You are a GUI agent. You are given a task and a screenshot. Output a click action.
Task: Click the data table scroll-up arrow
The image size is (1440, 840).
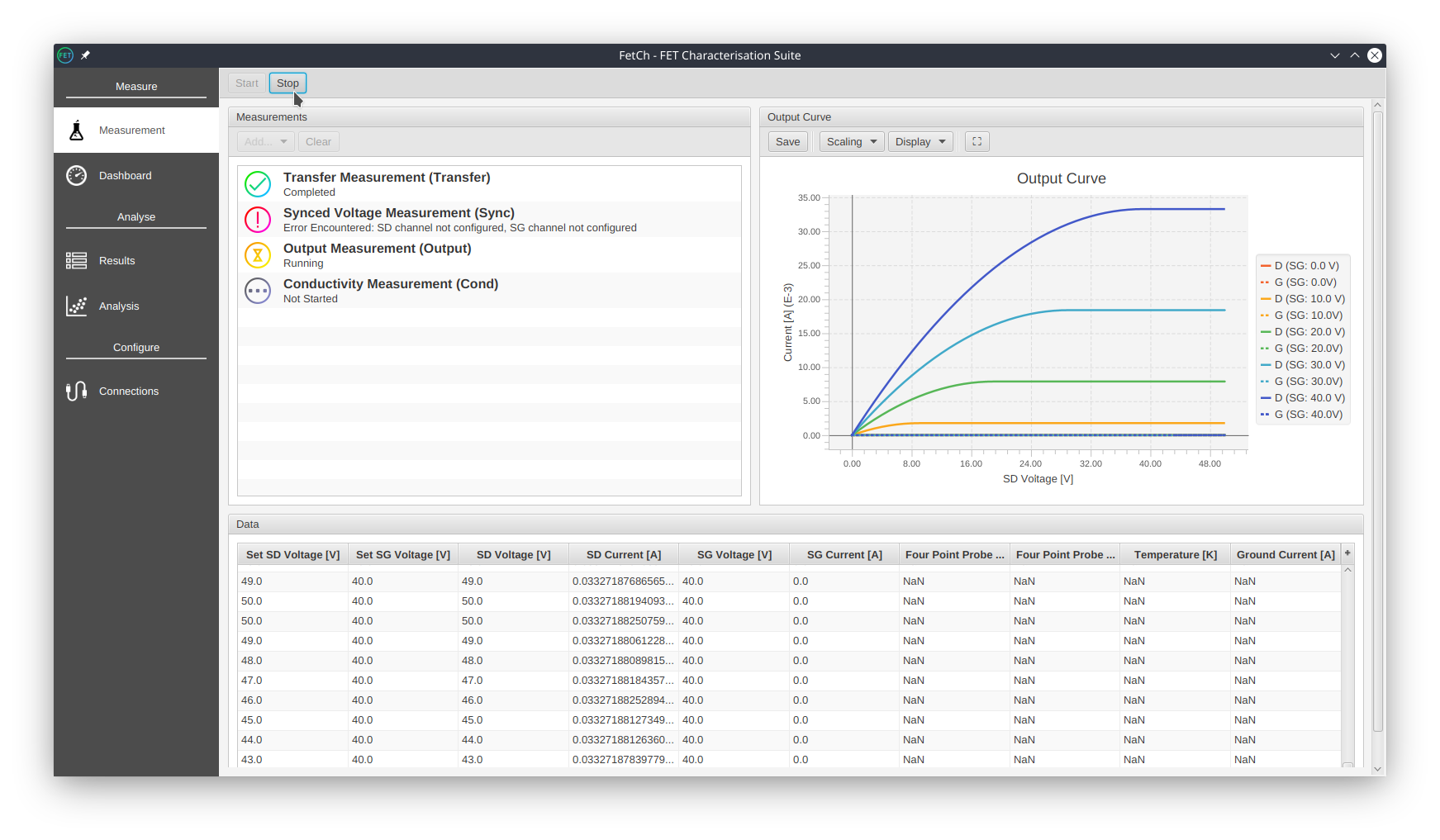(x=1347, y=570)
